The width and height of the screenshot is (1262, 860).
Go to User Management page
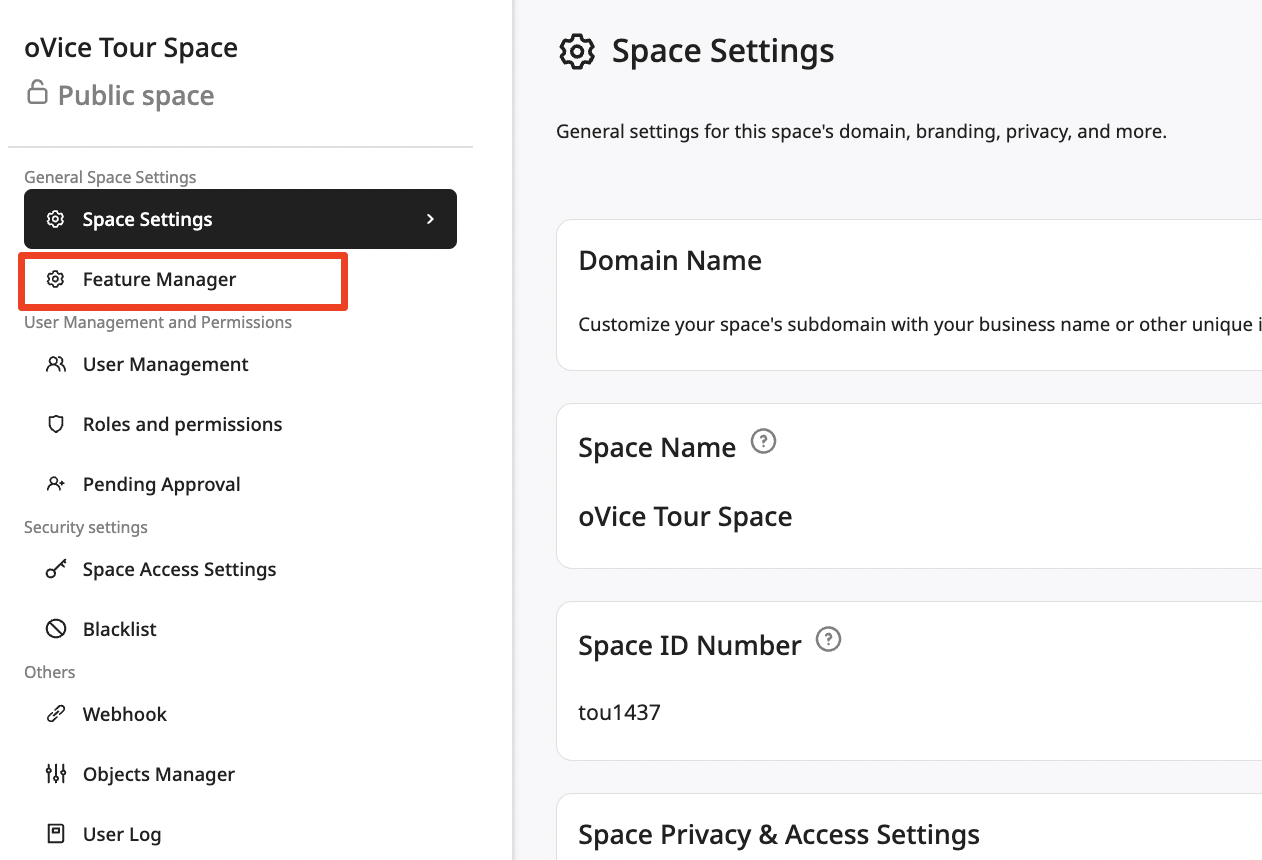pos(240,364)
